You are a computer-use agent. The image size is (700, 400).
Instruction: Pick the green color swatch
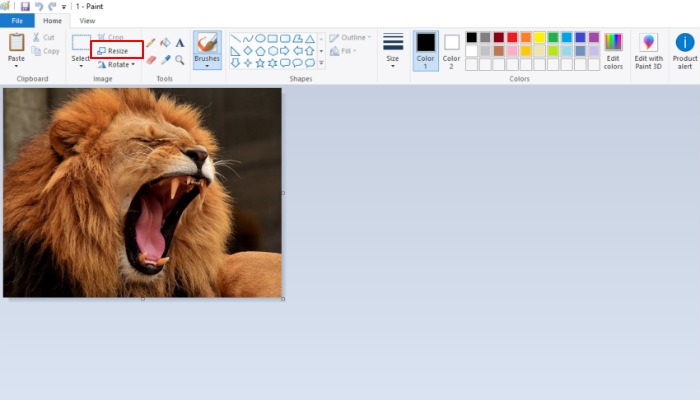[553, 37]
